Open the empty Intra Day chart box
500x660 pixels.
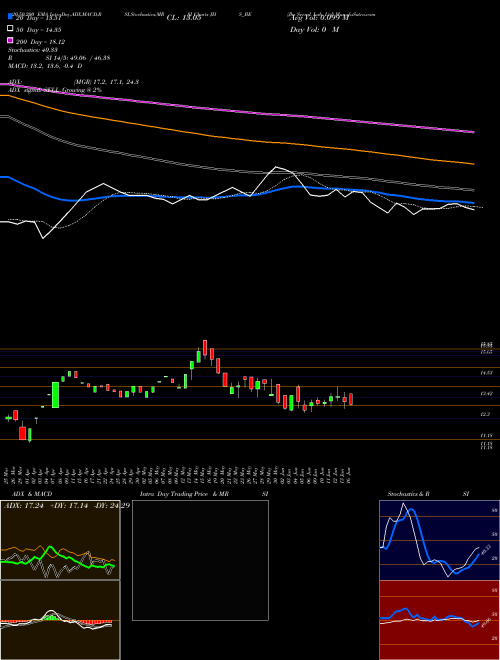tap(200, 560)
